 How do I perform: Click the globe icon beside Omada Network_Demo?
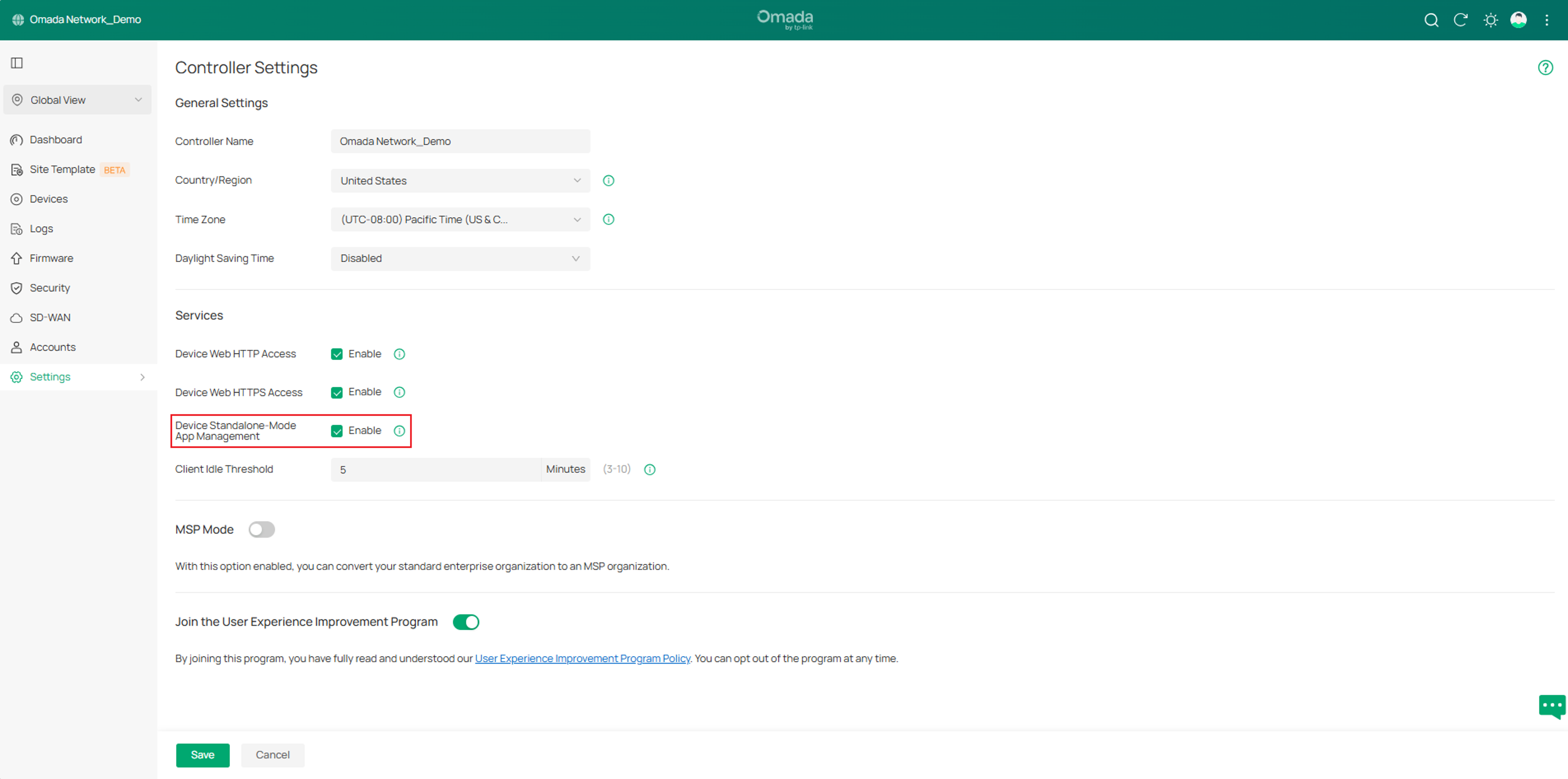click(17, 20)
